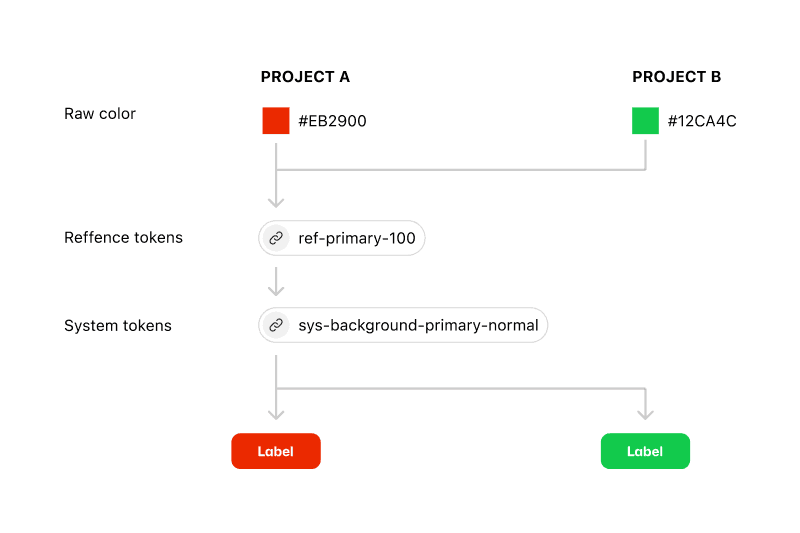Click the red Label button
This screenshot has width=800, height=533.
point(276,451)
